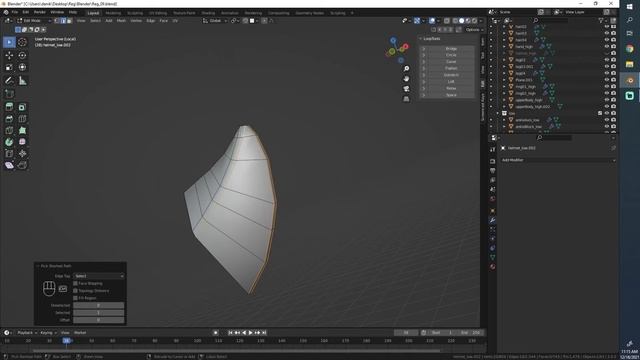
Task: Check the Topology Distance checkbox
Action: [76, 291]
